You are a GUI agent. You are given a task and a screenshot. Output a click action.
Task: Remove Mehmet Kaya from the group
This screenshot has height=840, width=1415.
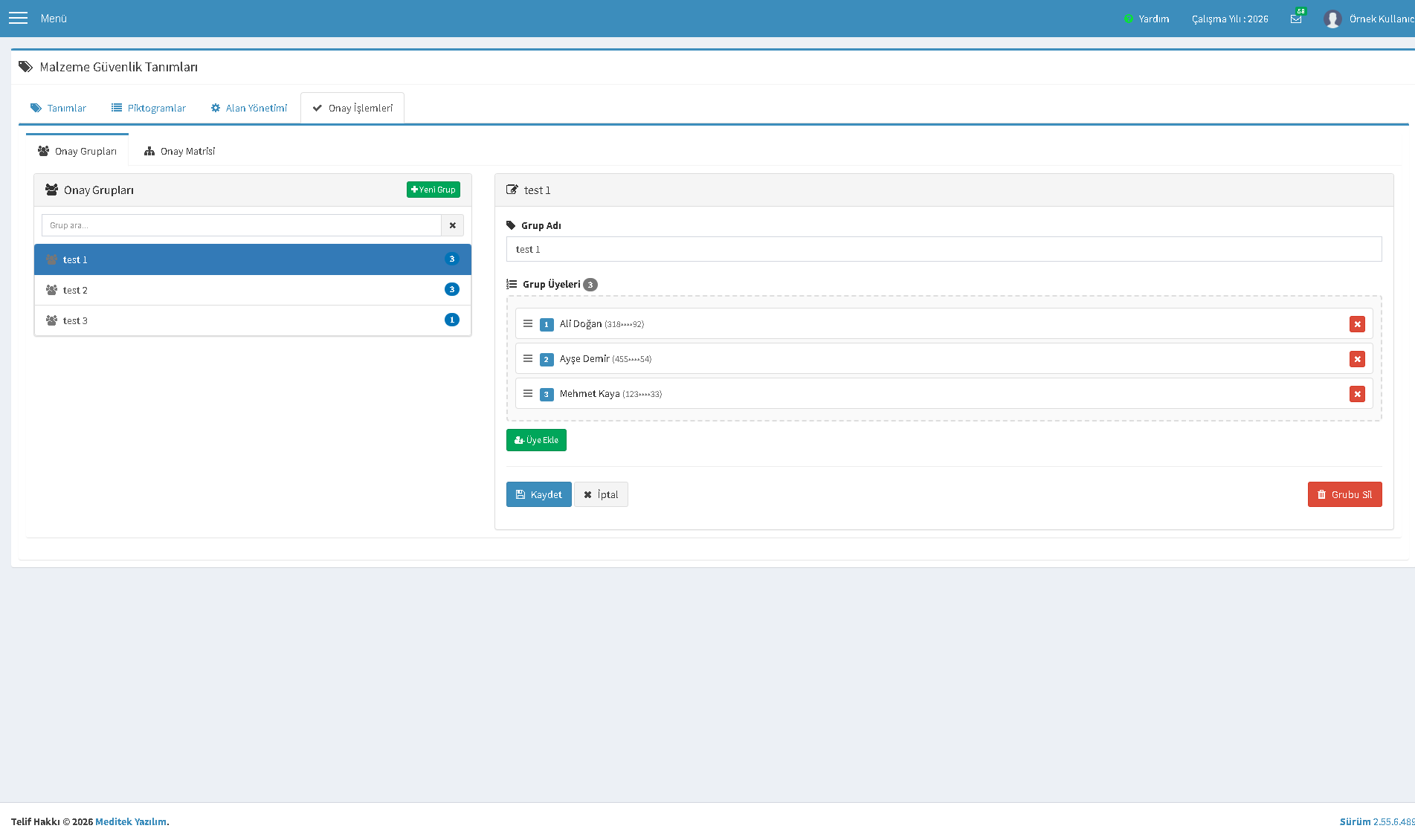pos(1357,394)
